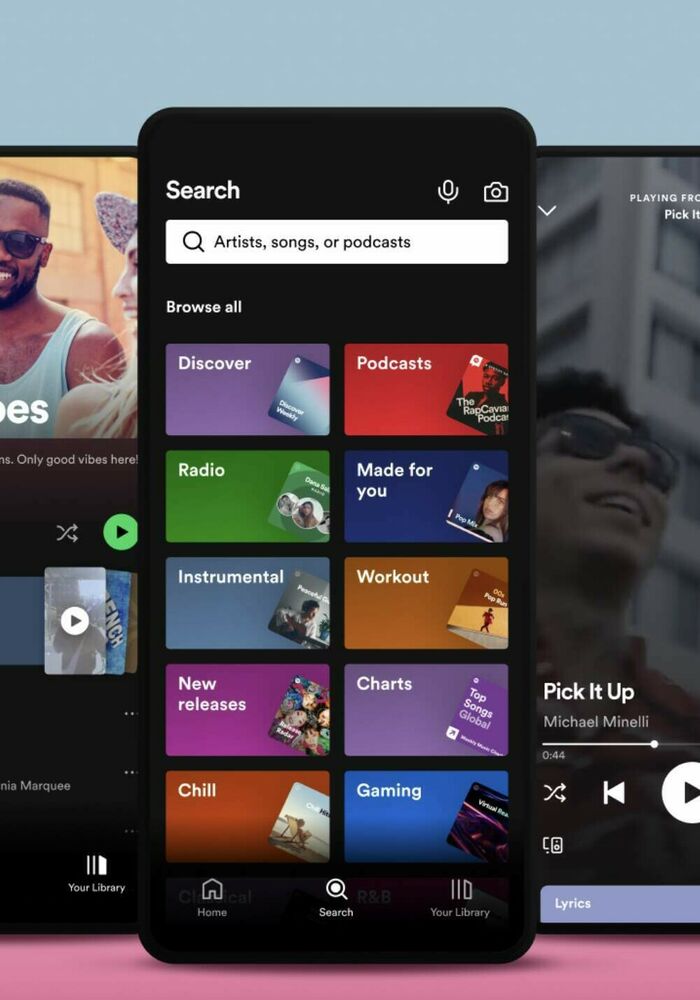The width and height of the screenshot is (700, 1000).
Task: Open the camera scan icon
Action: point(495,192)
